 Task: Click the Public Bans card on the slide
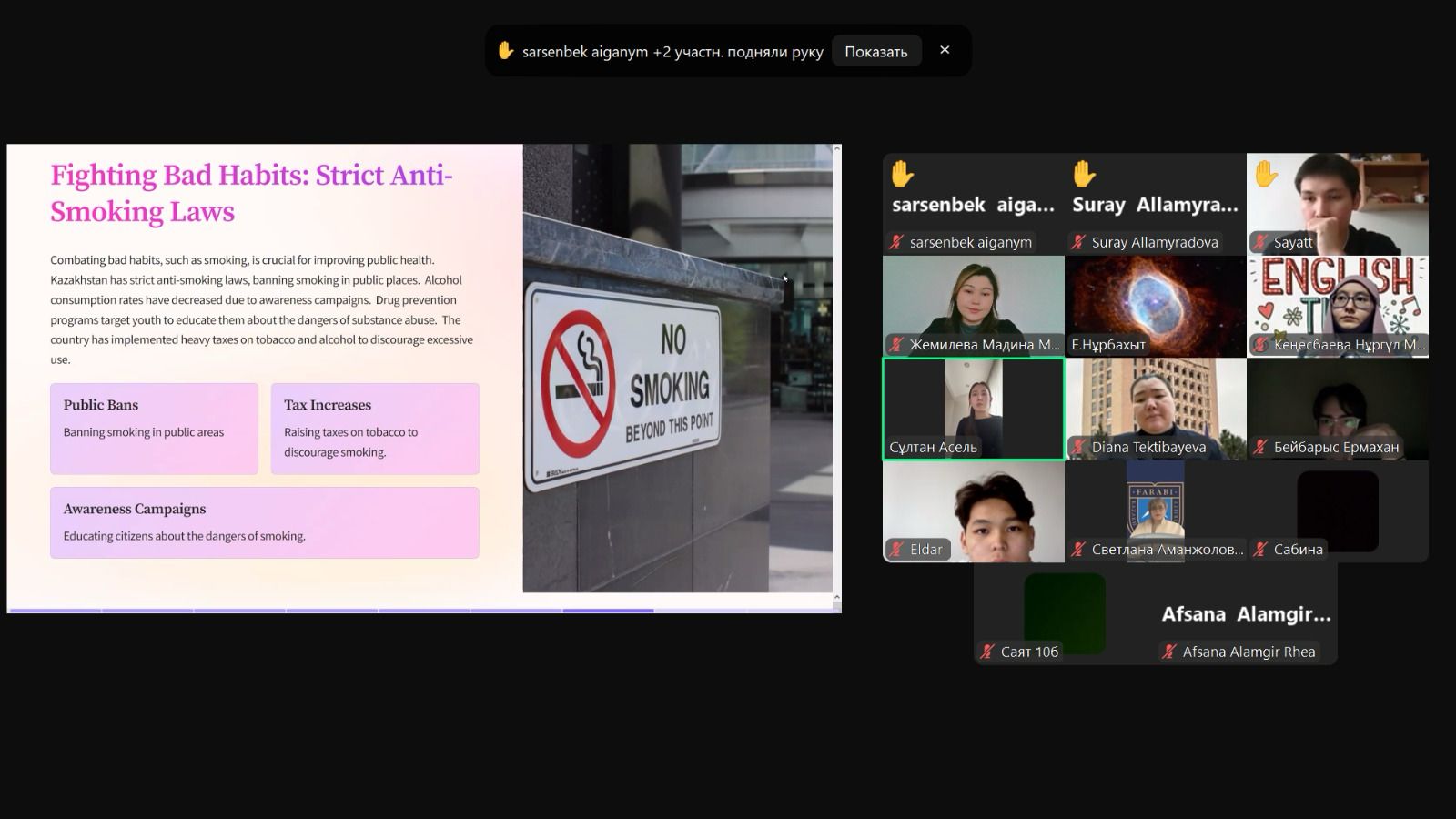point(154,429)
